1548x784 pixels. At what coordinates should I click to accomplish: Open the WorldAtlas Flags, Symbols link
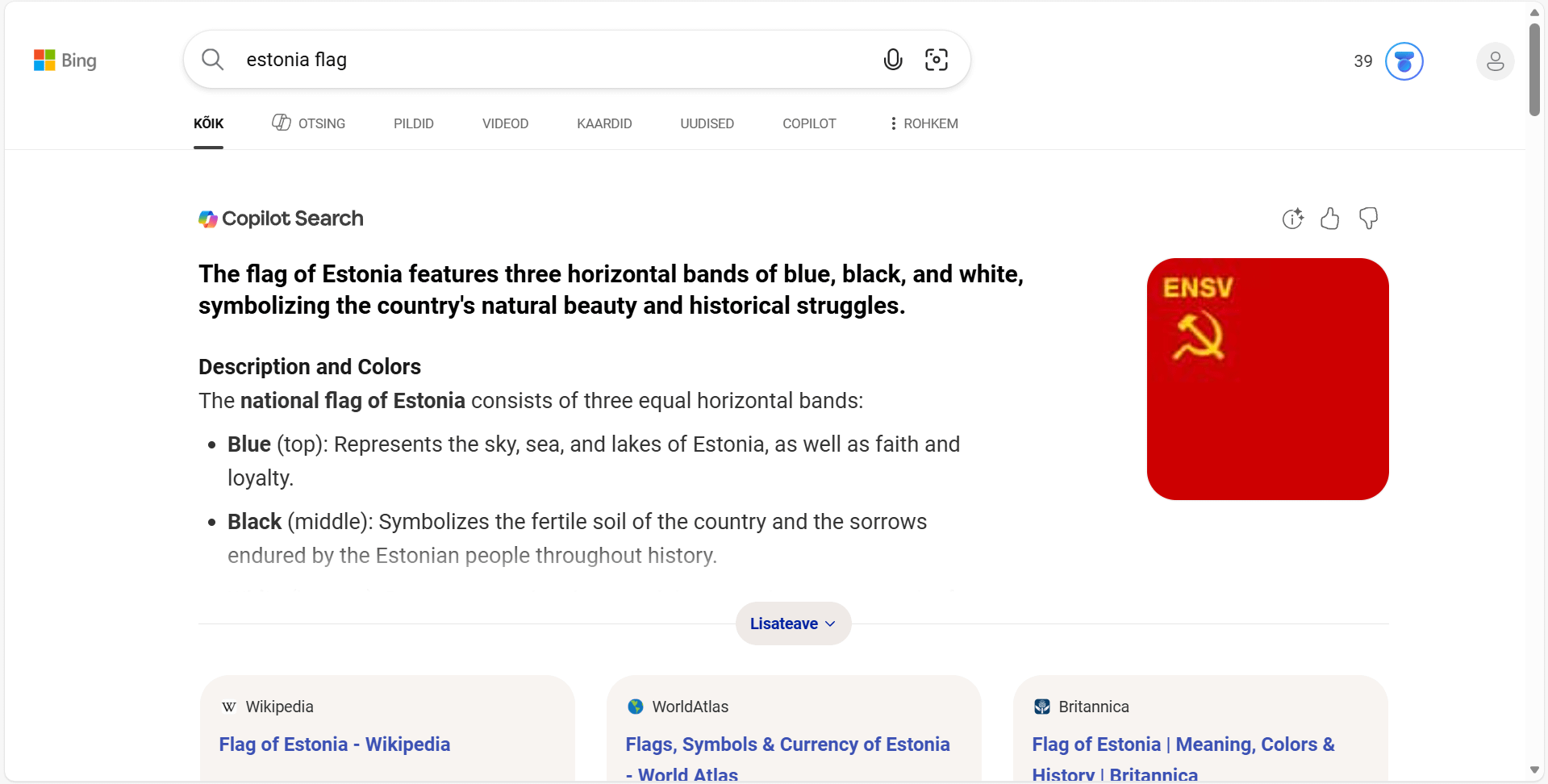pos(787,744)
